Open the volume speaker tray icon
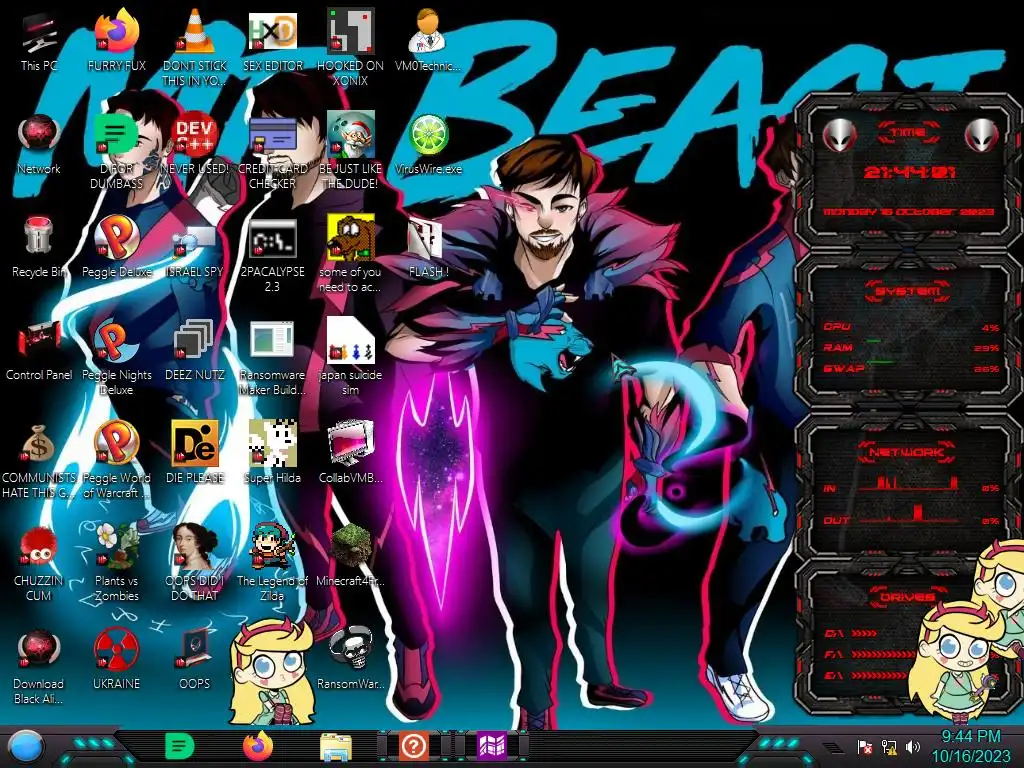 pyautogui.click(x=913, y=747)
